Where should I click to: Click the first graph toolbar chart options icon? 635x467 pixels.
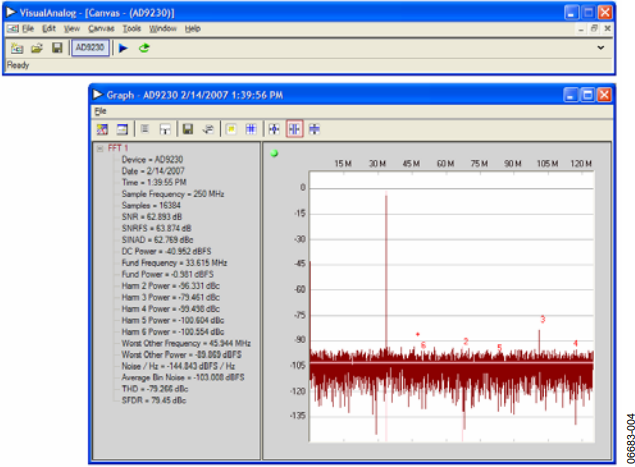[x=102, y=129]
